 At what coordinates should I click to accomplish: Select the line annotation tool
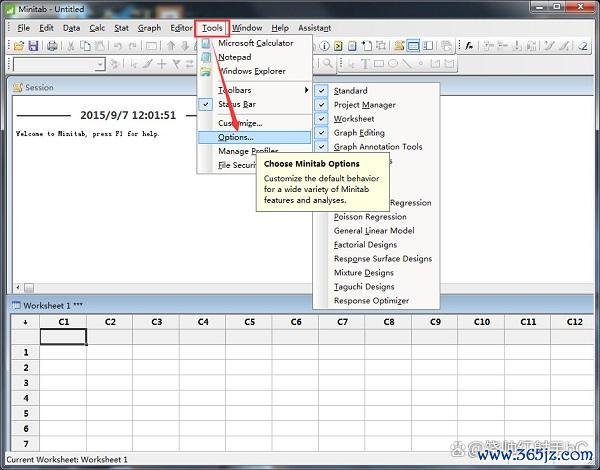coord(407,64)
